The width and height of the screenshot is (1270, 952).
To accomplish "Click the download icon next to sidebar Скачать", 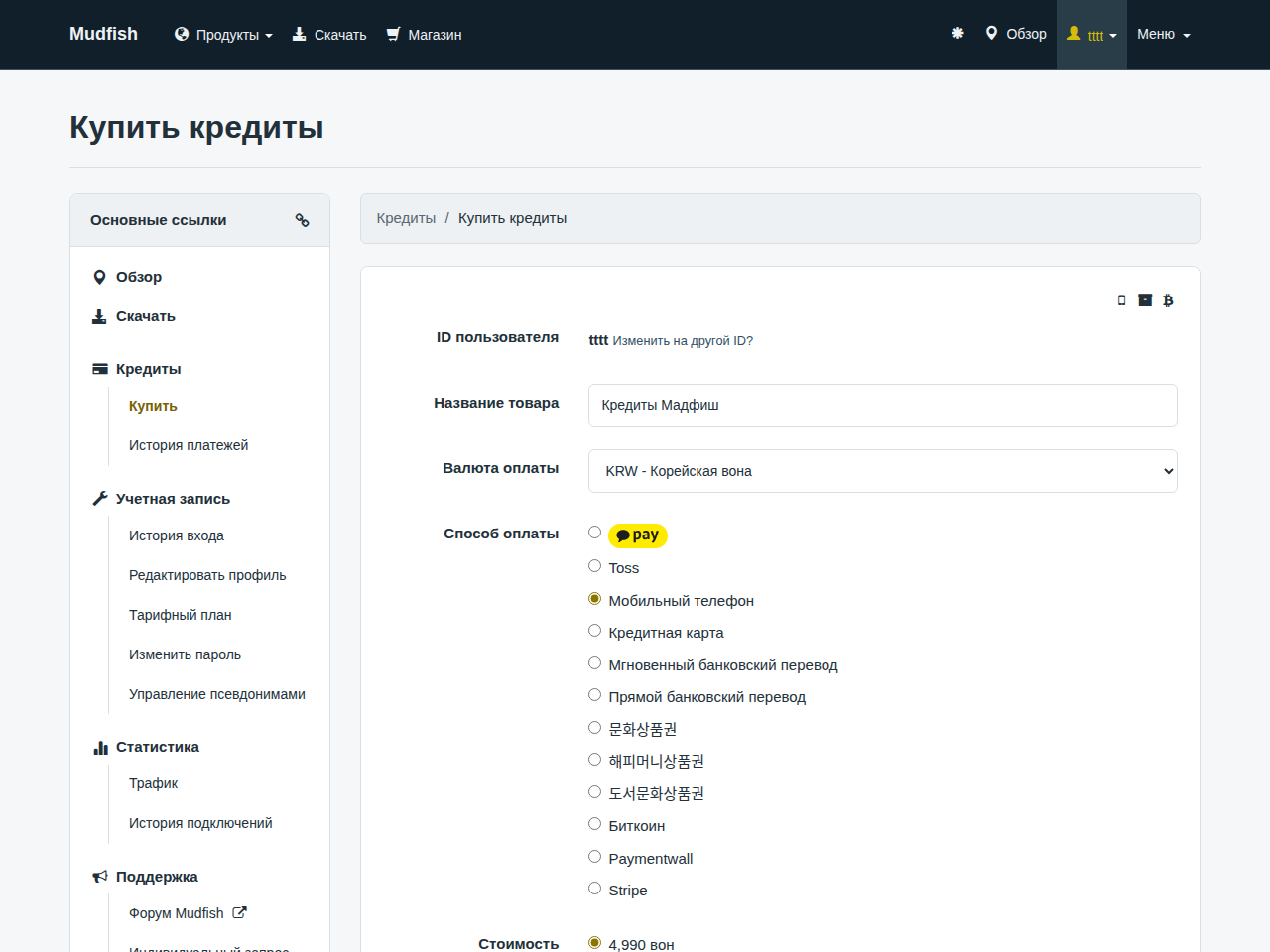I will [x=99, y=316].
